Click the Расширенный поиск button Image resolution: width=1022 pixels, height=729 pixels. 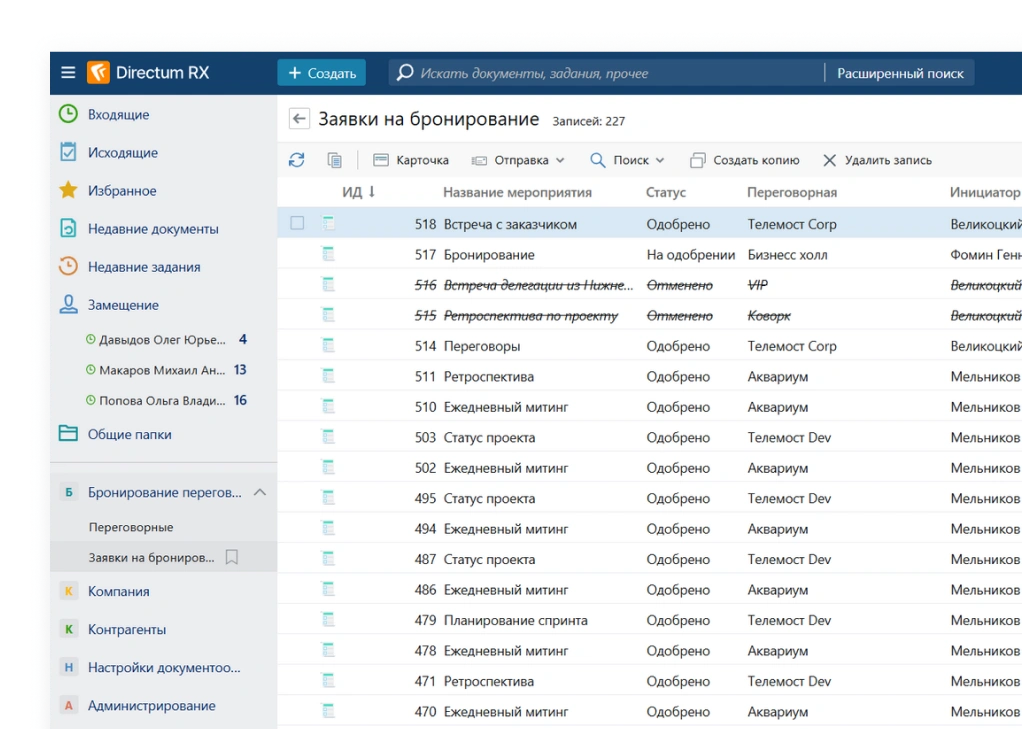[899, 73]
